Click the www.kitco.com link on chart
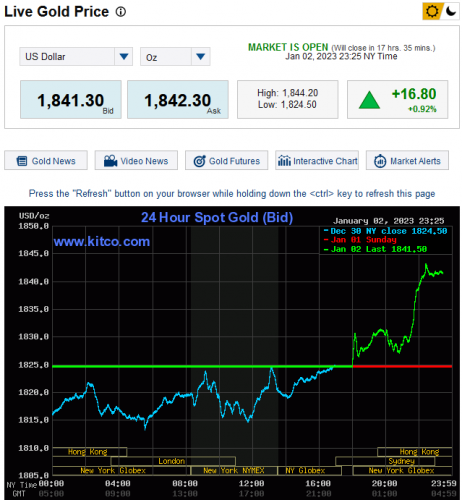Image resolution: width=462 pixels, height=500 pixels. pyautogui.click(x=102, y=241)
